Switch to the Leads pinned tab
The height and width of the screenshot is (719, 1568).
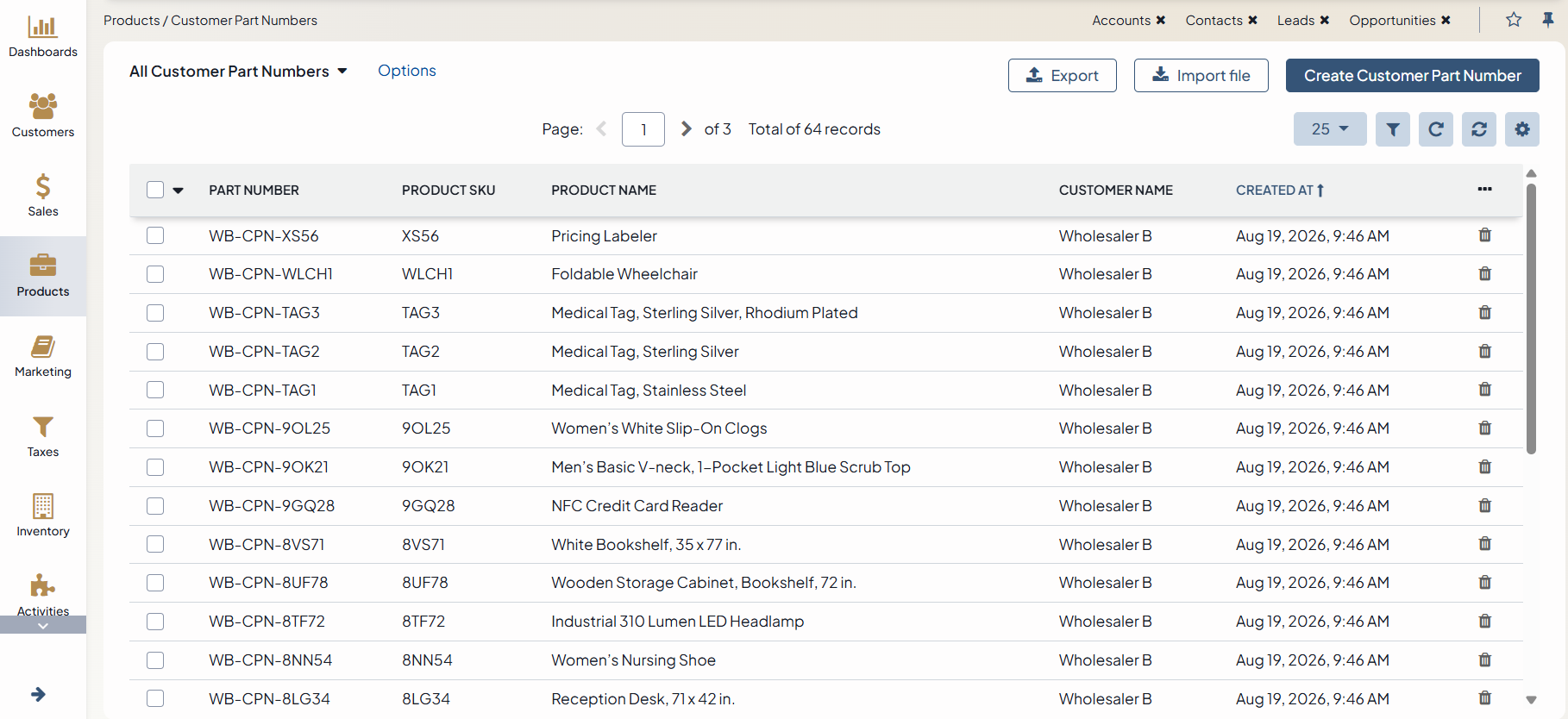(x=1295, y=20)
